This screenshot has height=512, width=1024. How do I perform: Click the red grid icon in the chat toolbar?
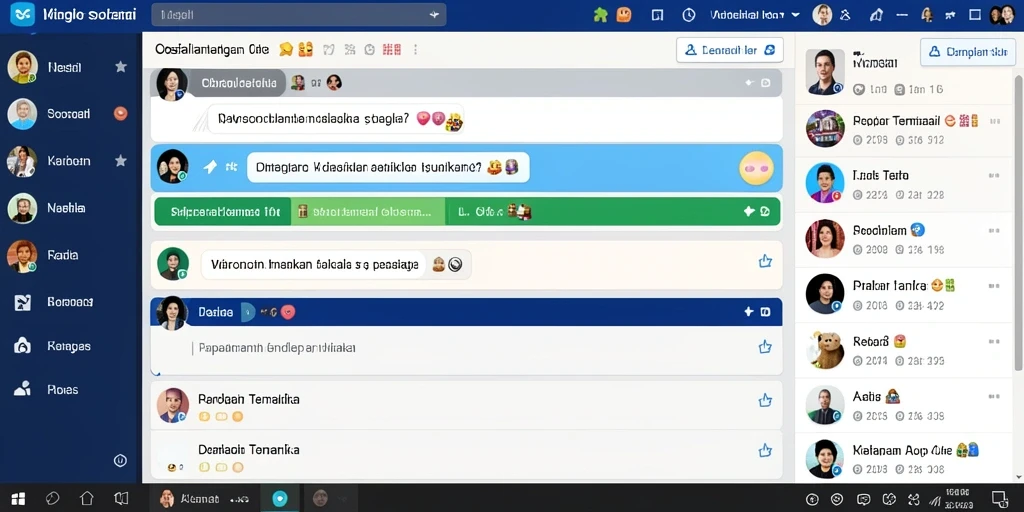point(391,49)
